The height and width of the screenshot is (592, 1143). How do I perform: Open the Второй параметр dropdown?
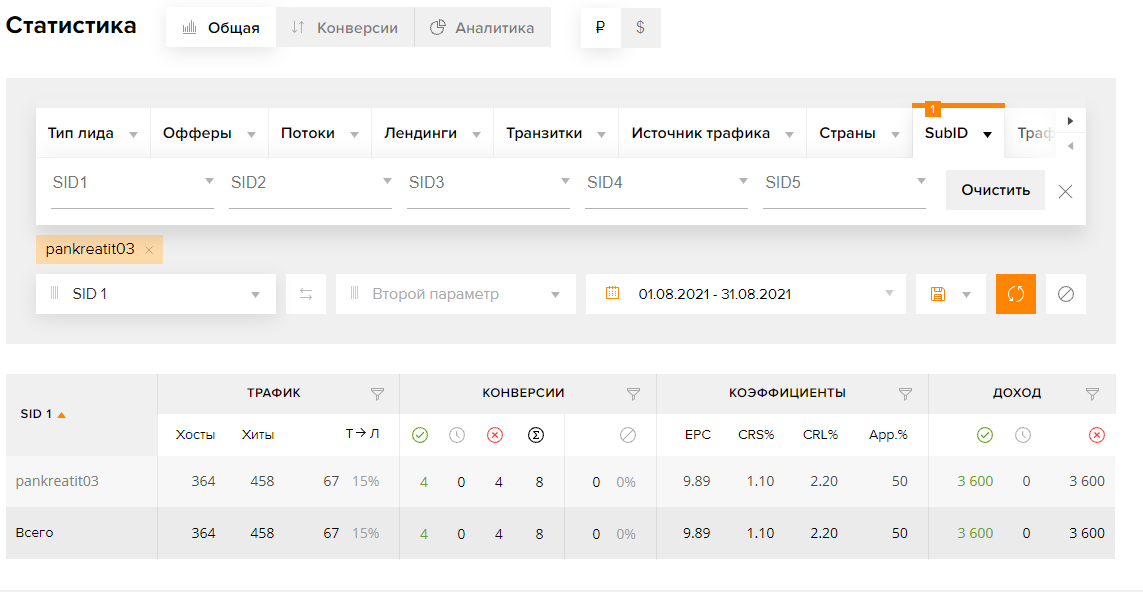[x=455, y=294]
